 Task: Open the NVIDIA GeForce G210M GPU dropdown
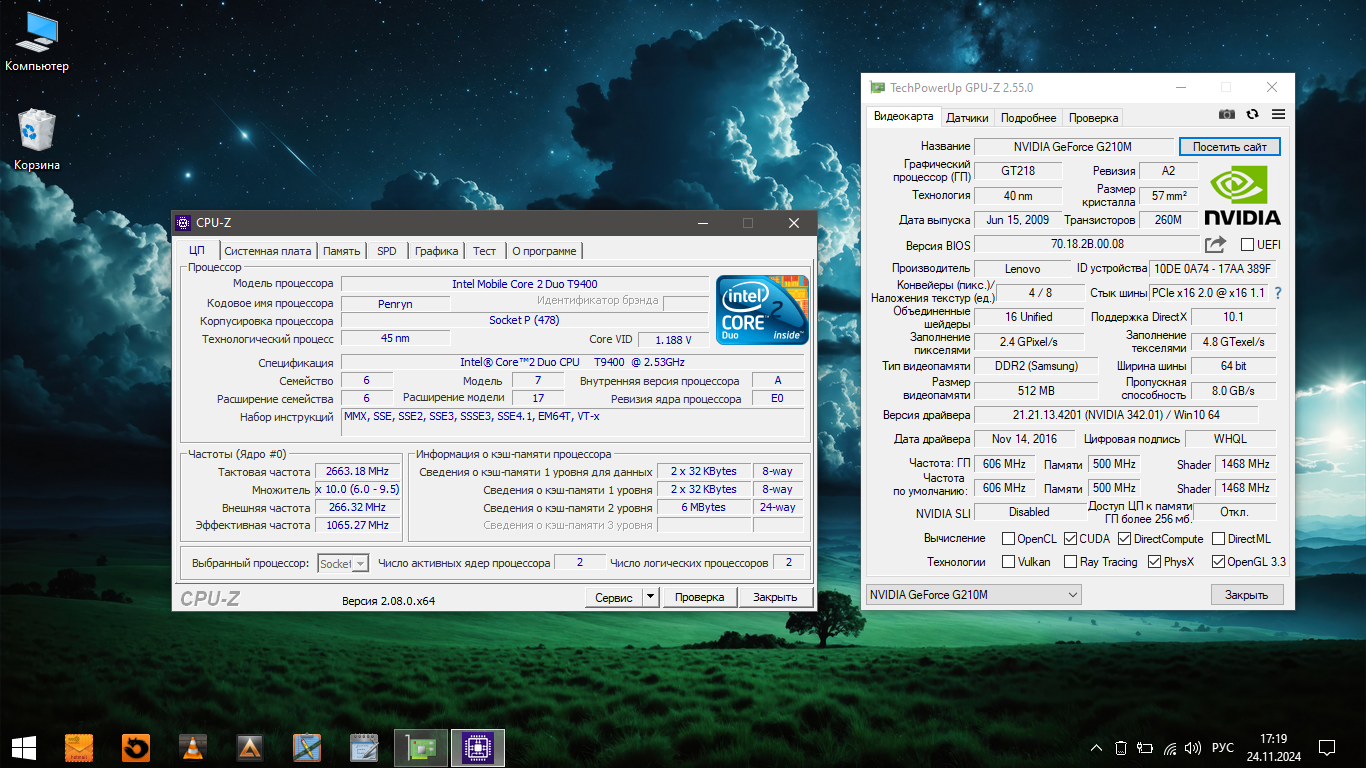[x=972, y=595]
